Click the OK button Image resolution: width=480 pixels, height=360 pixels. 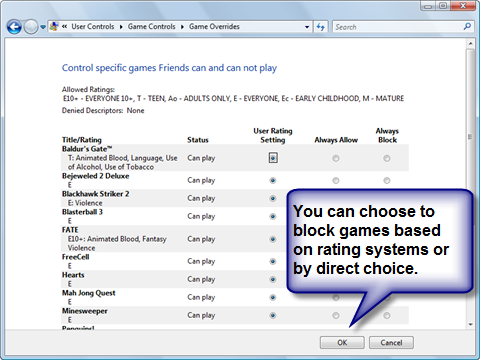point(342,342)
